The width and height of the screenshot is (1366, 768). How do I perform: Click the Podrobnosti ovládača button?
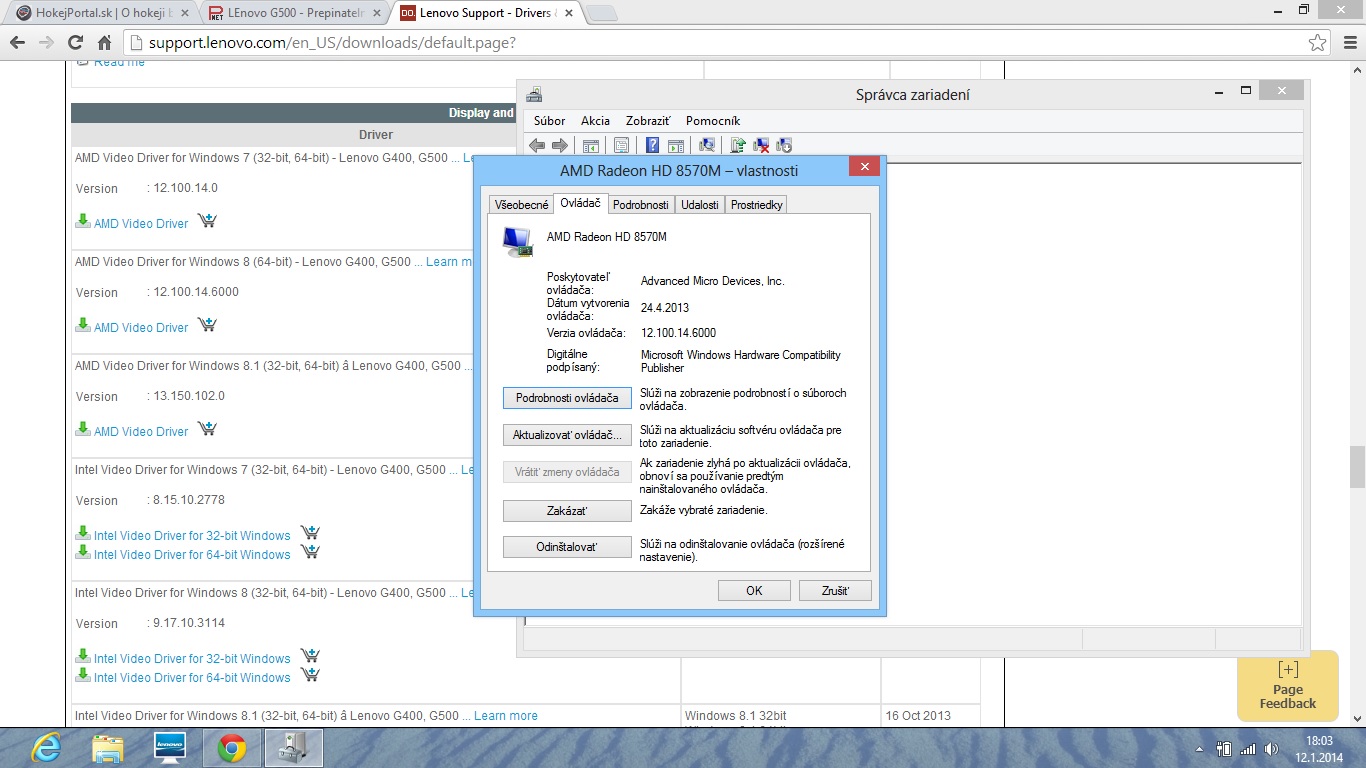pos(567,398)
